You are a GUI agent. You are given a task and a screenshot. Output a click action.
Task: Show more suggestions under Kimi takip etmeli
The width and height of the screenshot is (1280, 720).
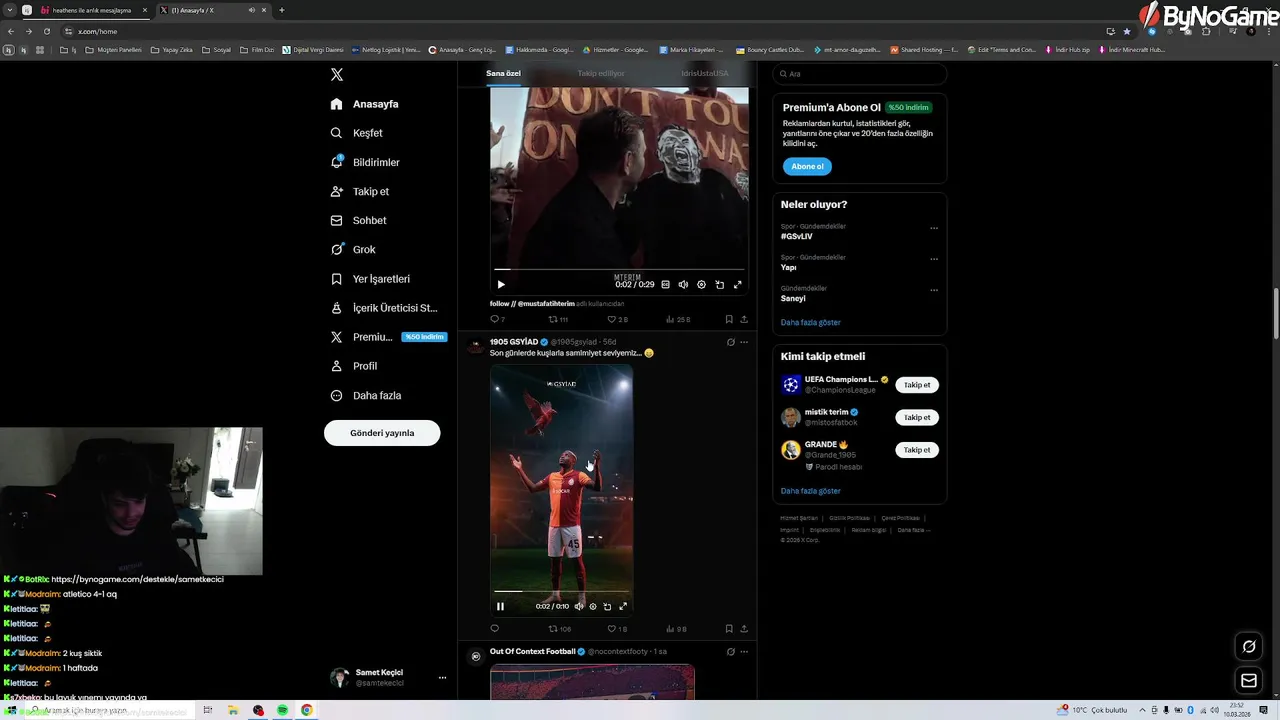tap(811, 491)
